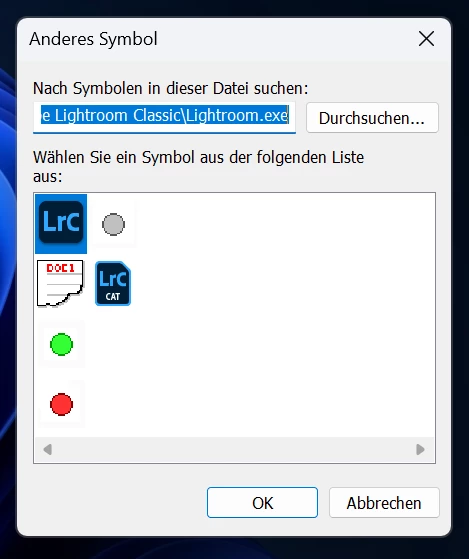Confirm the icon choice with OK
Viewport: 469px width, 559px height.
point(262,503)
